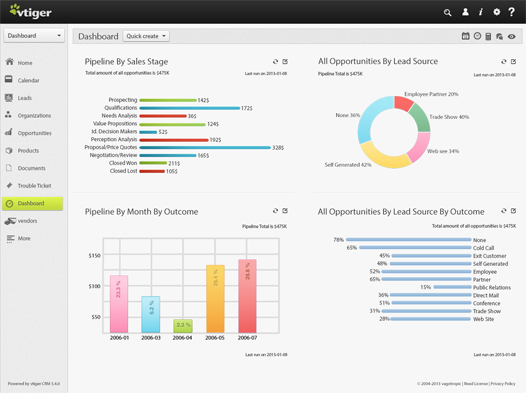The width and height of the screenshot is (526, 393).
Task: Click Employee Partner 20% label
Action: click(431, 94)
